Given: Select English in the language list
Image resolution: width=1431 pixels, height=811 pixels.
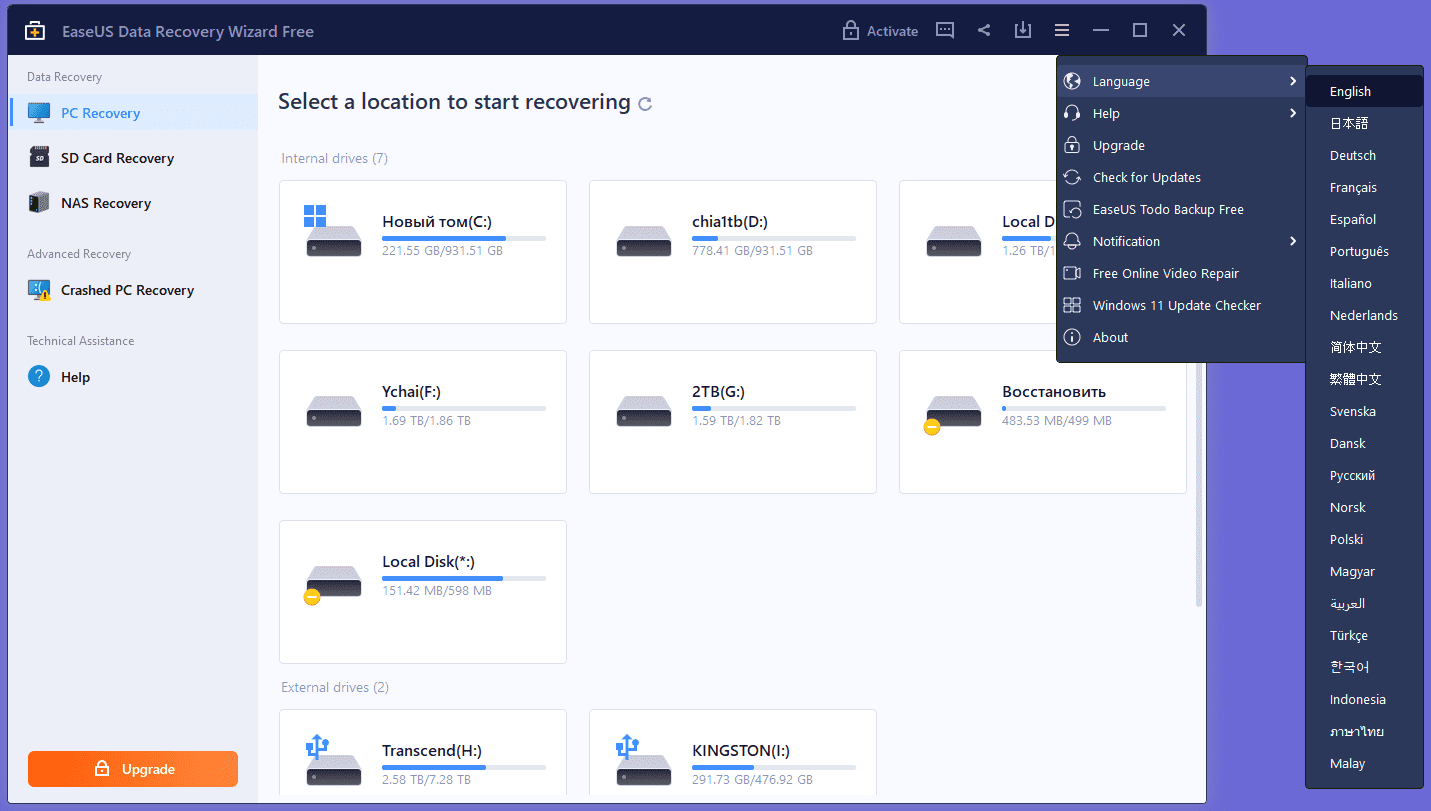Looking at the screenshot, I should (1364, 91).
